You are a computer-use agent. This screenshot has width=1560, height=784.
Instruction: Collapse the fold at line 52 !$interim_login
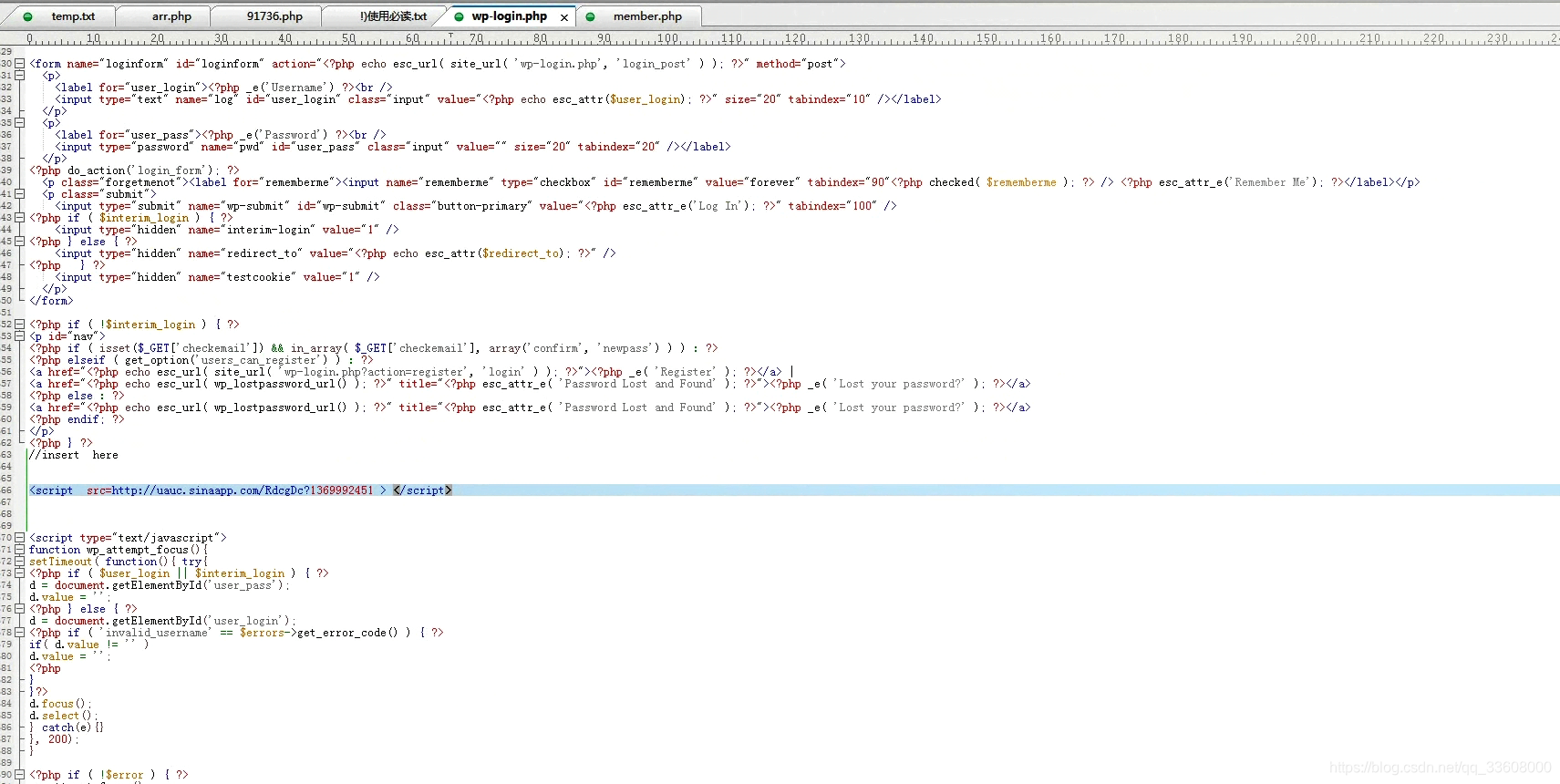click(19, 325)
